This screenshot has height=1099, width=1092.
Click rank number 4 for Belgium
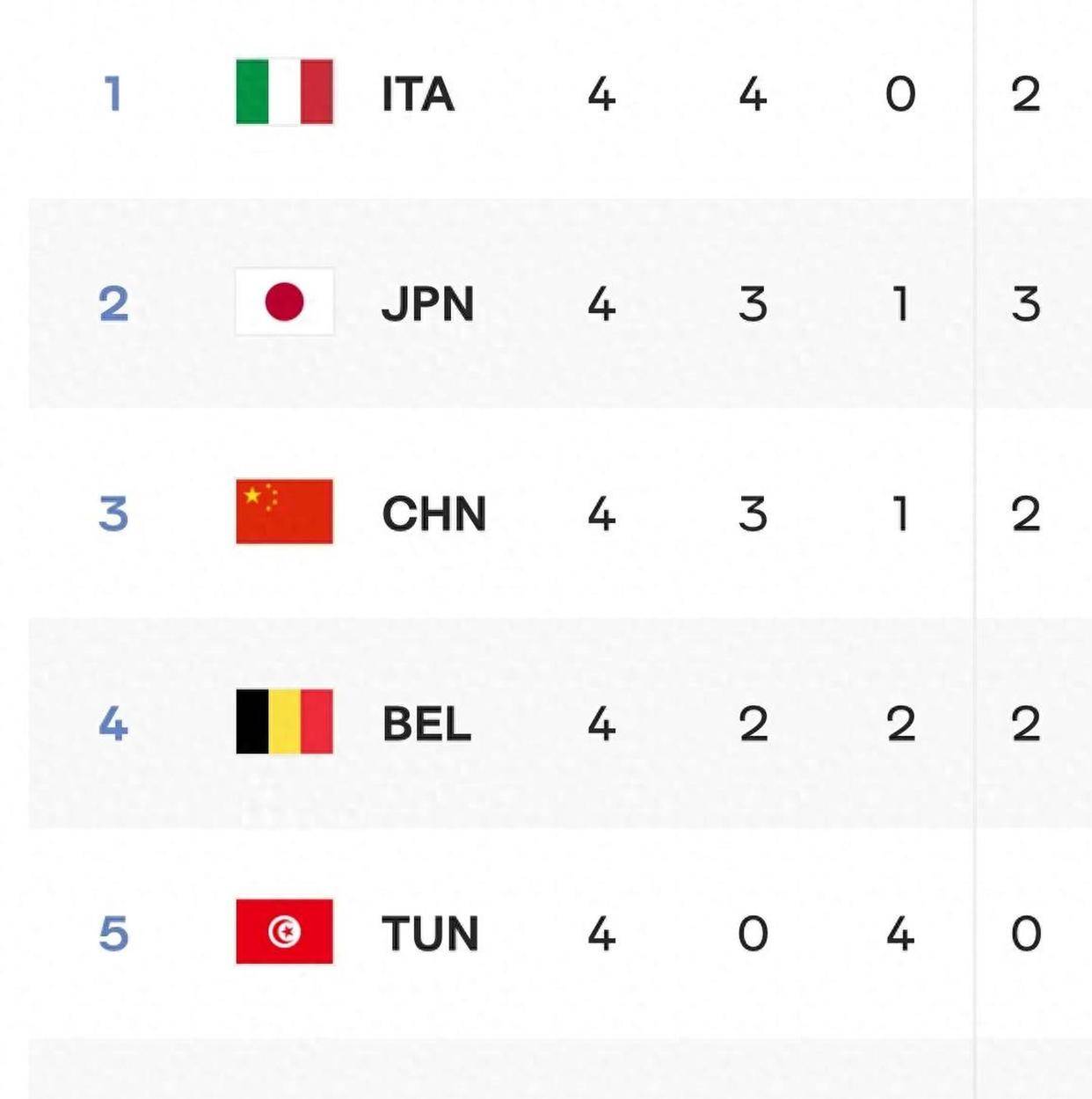[x=113, y=724]
